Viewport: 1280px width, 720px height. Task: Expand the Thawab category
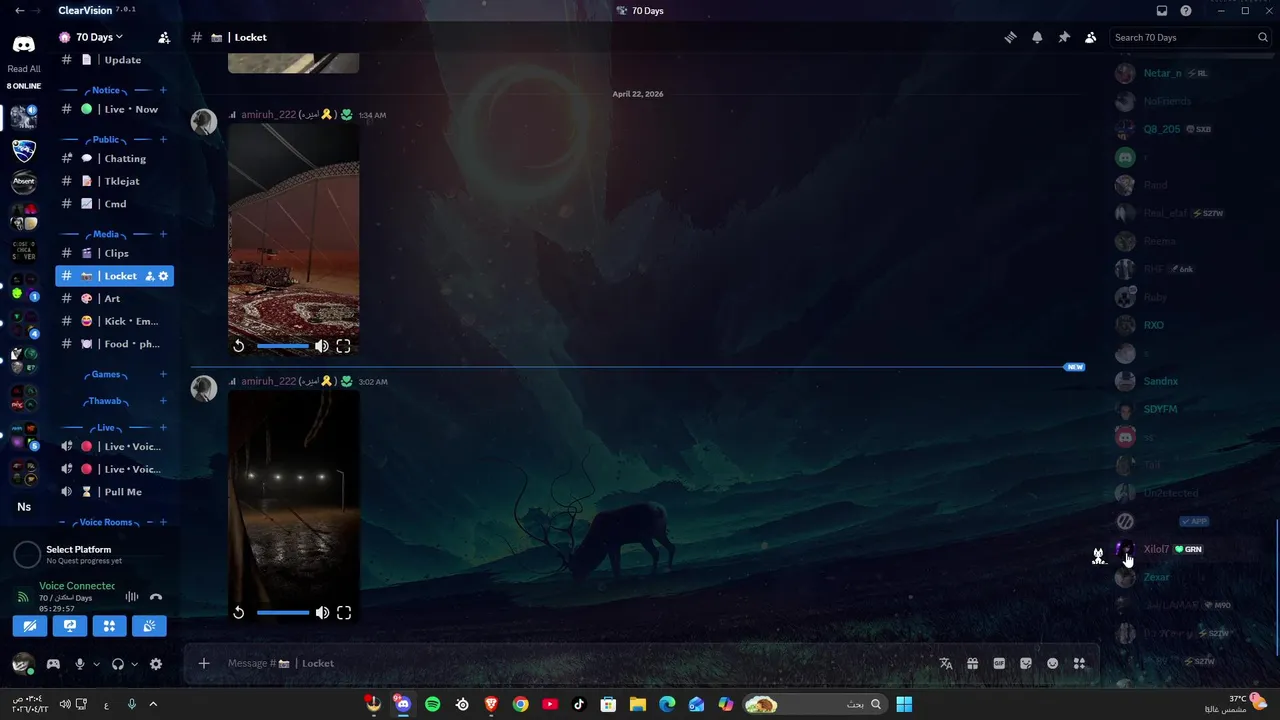(105, 401)
